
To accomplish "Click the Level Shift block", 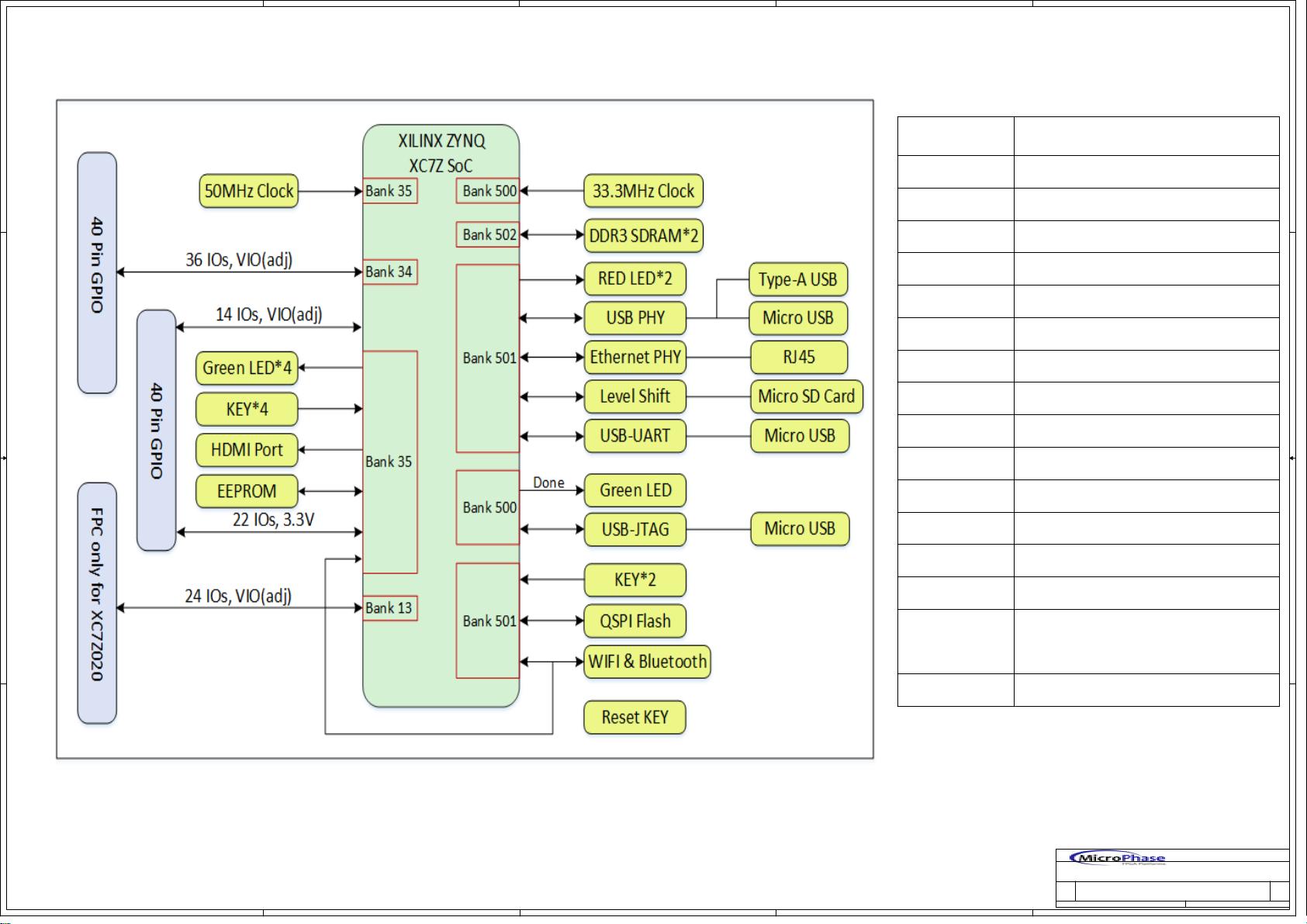I will tap(635, 396).
